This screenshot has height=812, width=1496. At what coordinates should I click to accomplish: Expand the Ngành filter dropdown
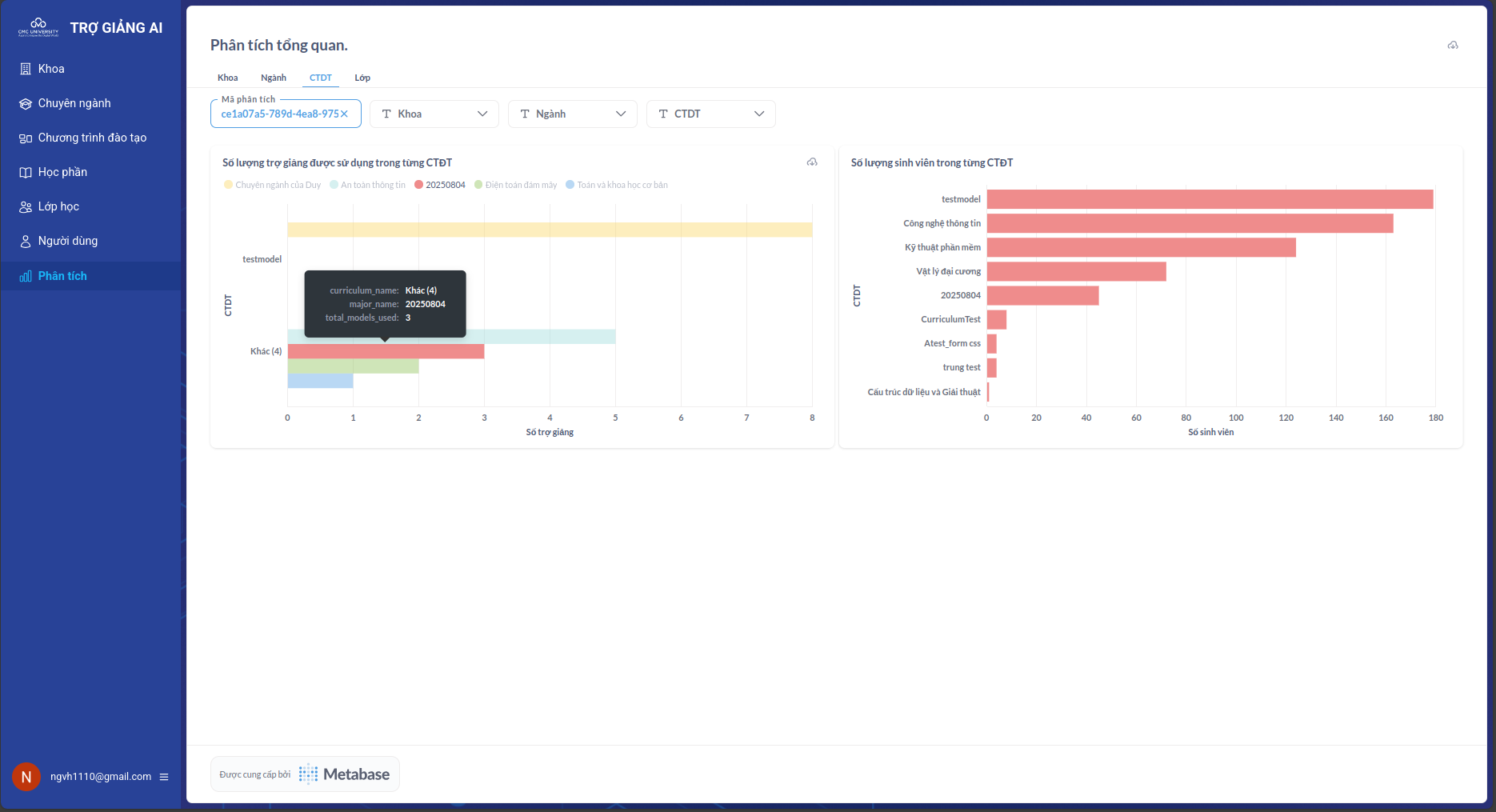(572, 114)
